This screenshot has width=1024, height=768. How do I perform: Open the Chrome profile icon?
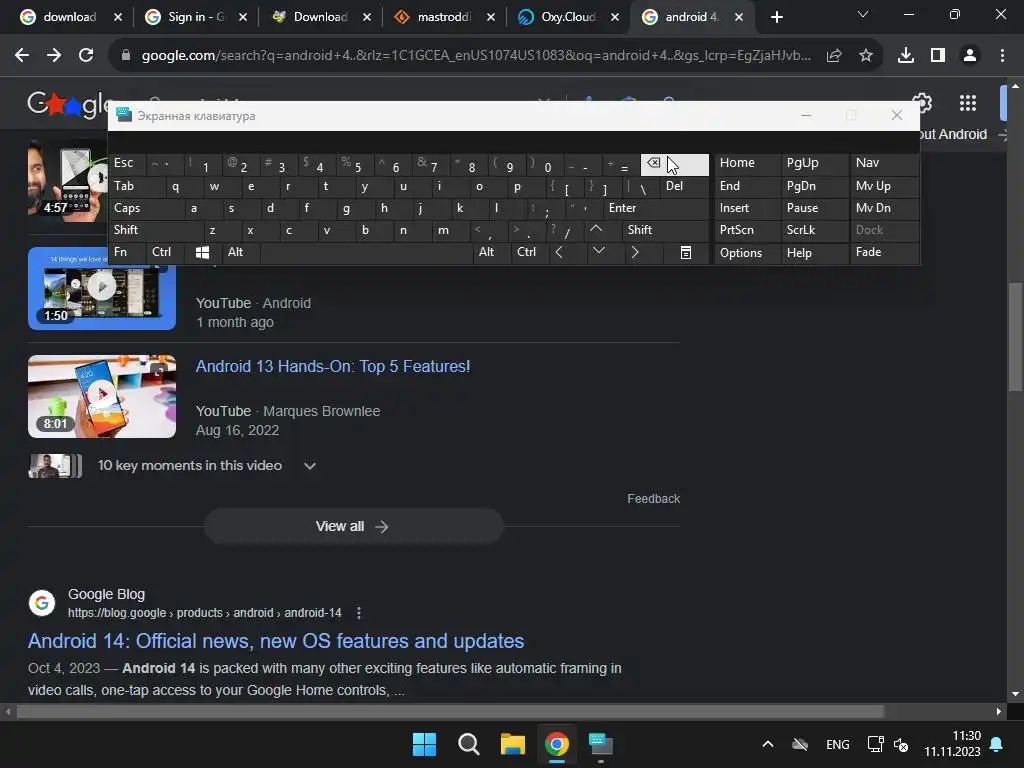coord(970,56)
